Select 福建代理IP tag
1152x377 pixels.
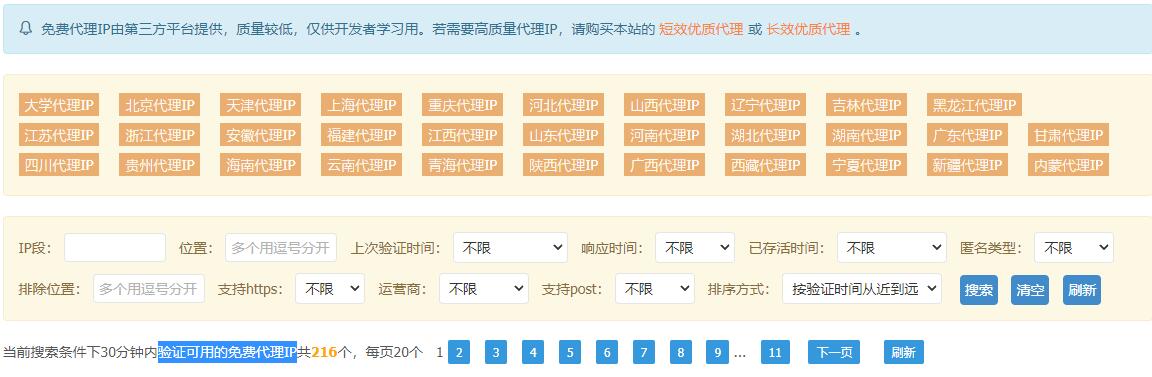tap(361, 135)
